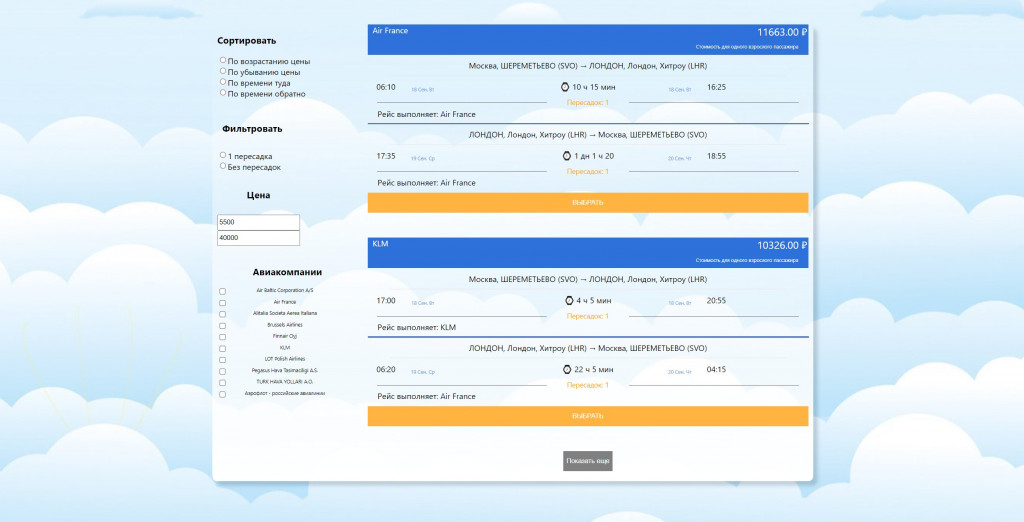Click the Показать еще button
The height and width of the screenshot is (522, 1024).
pos(588,461)
